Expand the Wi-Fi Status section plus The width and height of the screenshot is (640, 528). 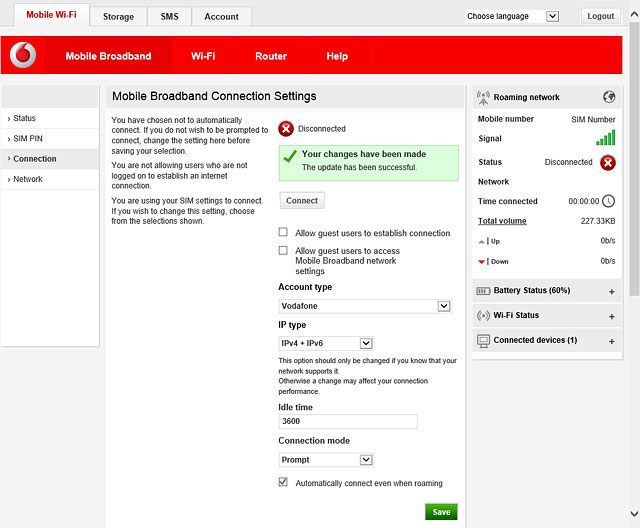pyautogui.click(x=611, y=317)
